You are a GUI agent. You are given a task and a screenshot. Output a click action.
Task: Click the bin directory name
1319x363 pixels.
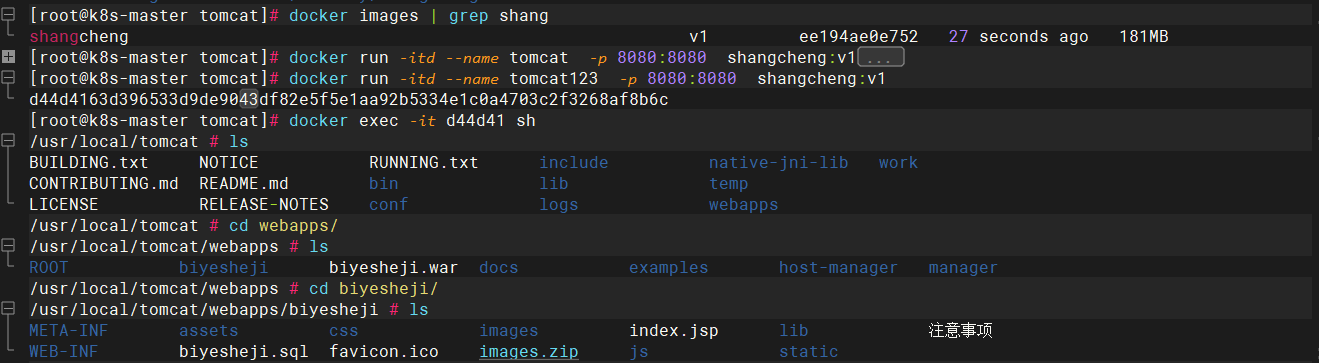[x=384, y=184]
